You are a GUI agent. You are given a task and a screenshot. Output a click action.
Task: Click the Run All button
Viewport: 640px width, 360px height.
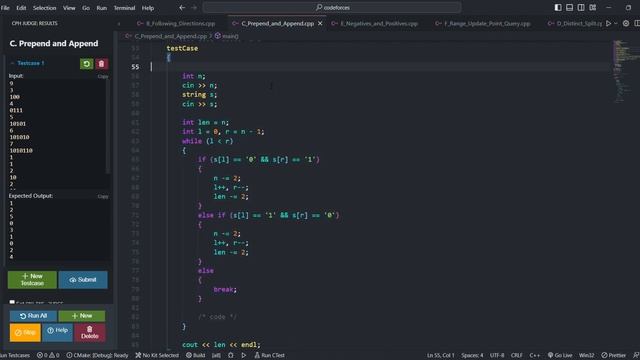pyautogui.click(x=33, y=316)
